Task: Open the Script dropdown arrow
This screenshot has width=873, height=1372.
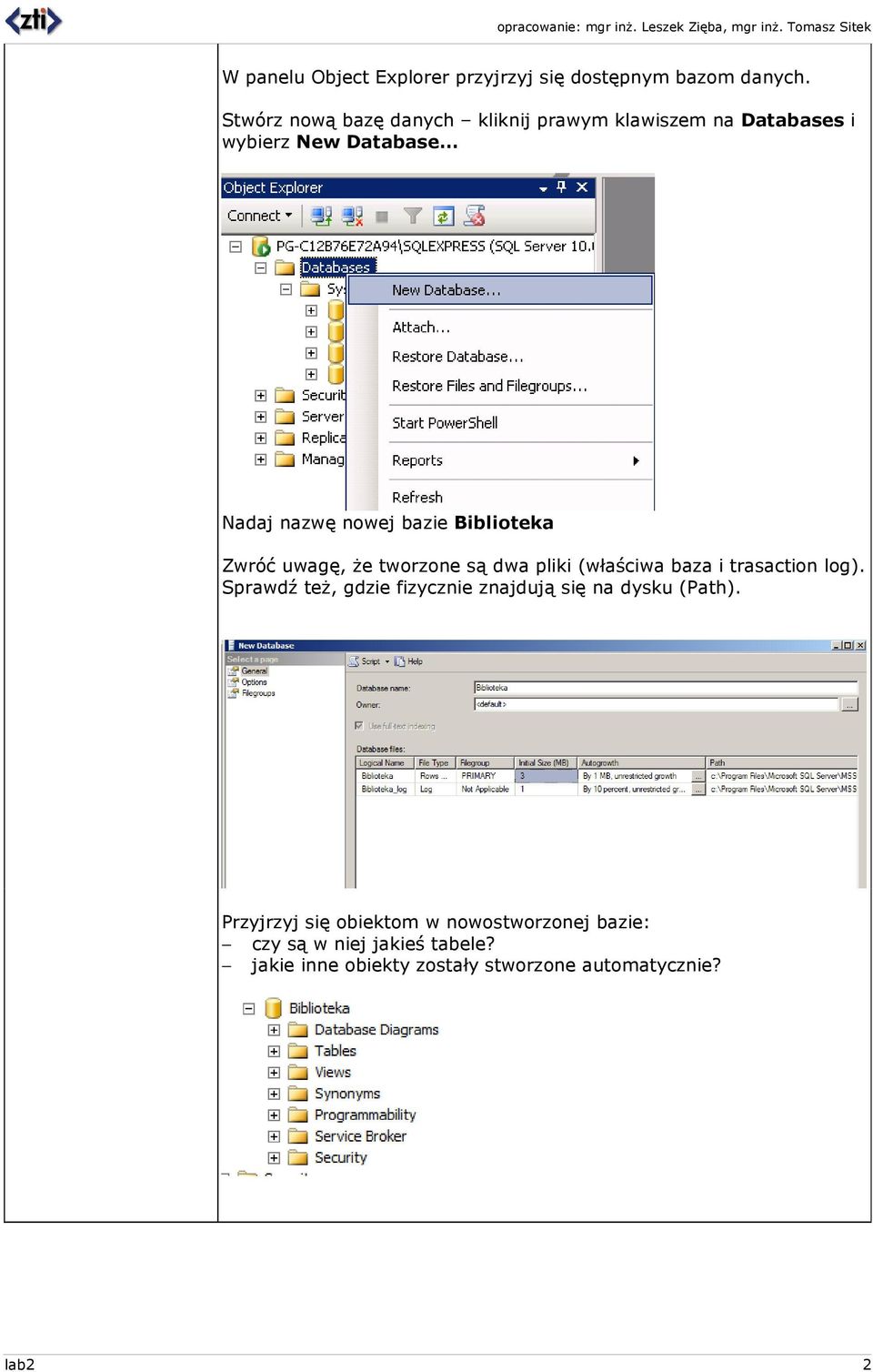Action: tap(386, 661)
